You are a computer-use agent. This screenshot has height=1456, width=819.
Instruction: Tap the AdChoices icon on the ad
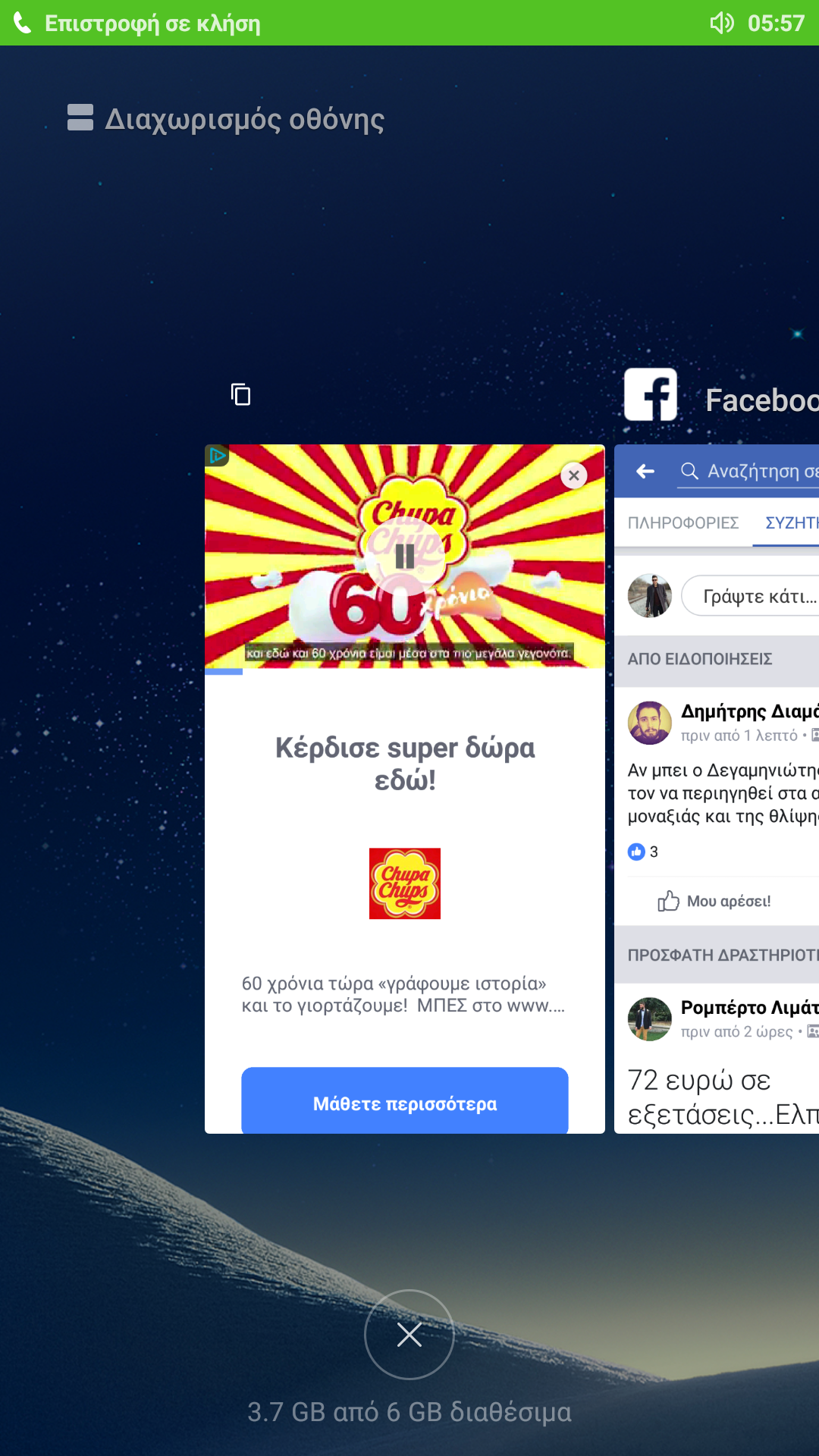[217, 455]
